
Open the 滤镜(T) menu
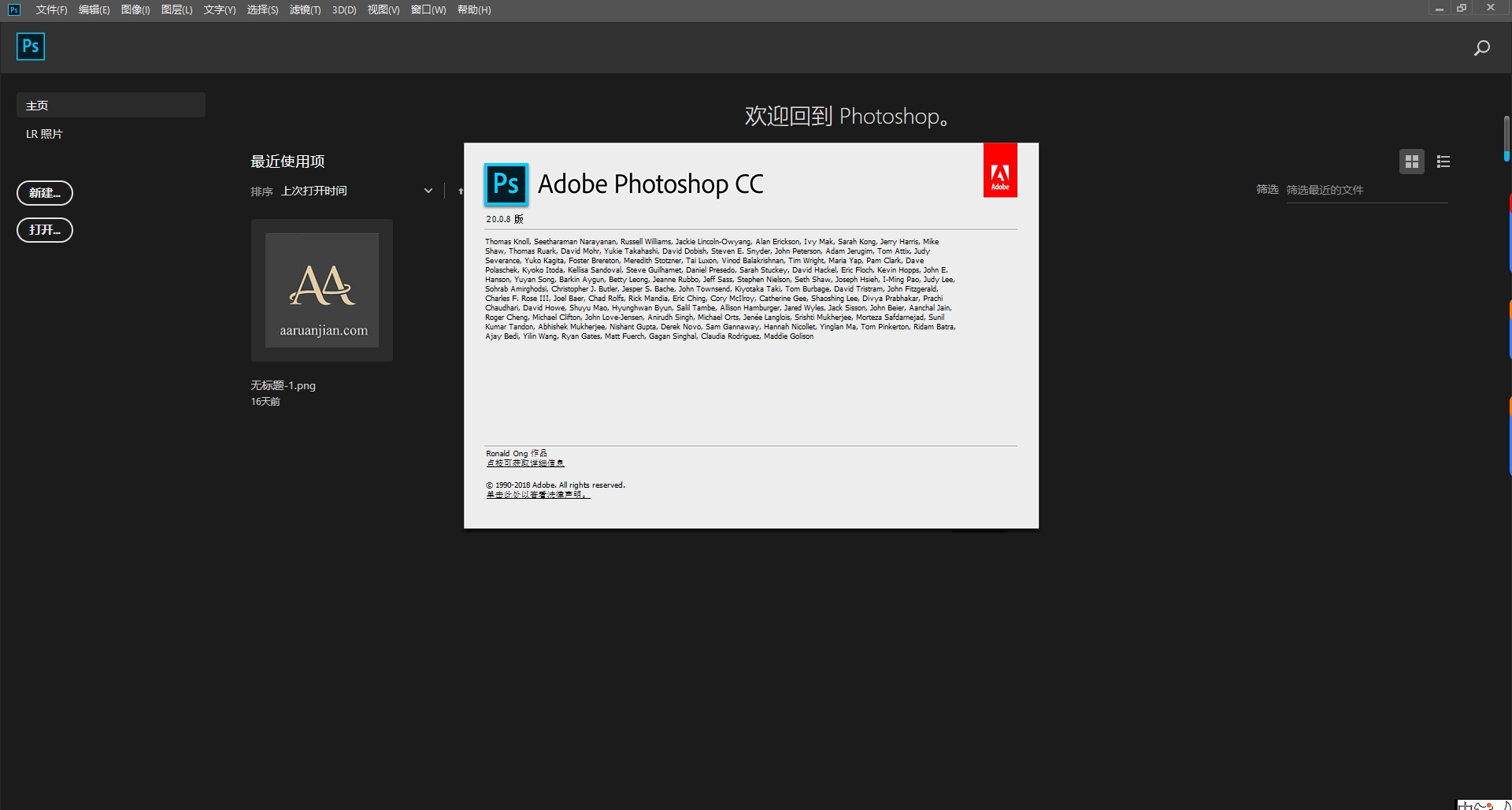click(305, 9)
